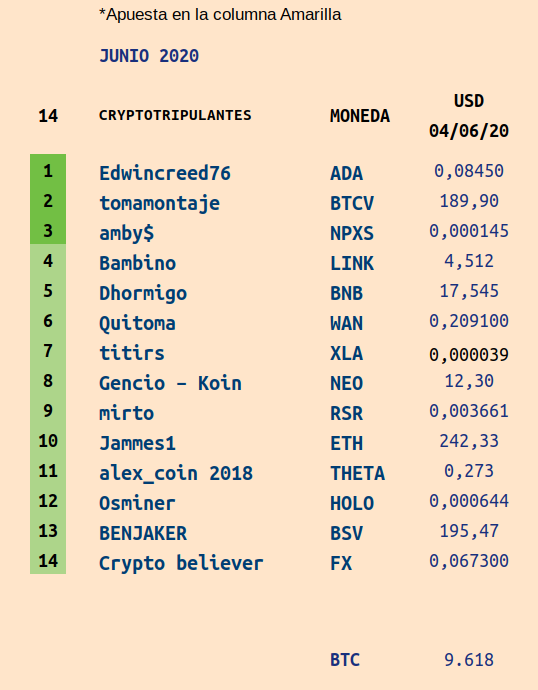Screen dimensions: 538x690
Task: Click the Edwincreed76 name cell
Action: [x=165, y=173]
